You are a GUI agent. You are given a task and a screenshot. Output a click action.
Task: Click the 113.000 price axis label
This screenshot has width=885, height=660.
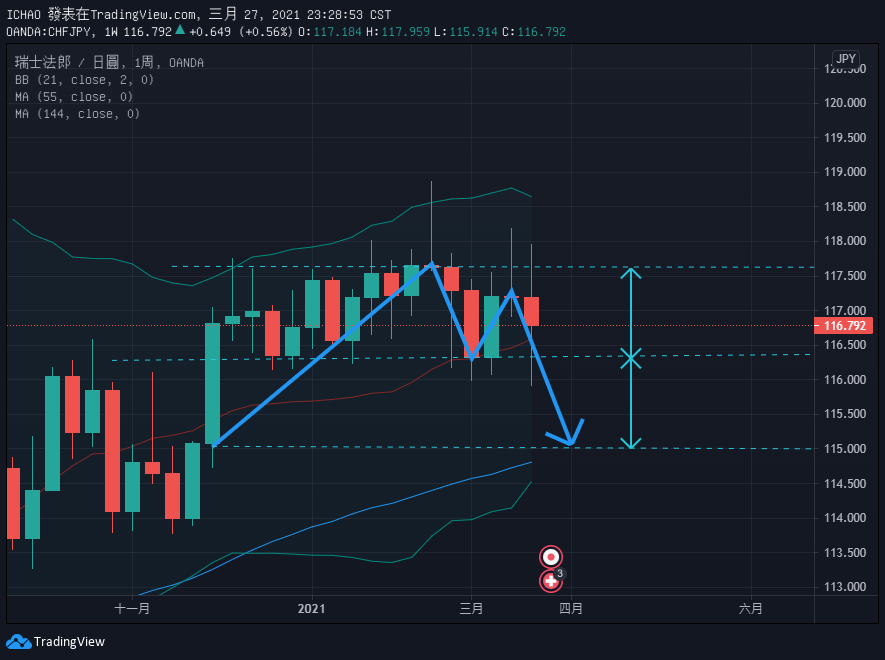click(845, 587)
